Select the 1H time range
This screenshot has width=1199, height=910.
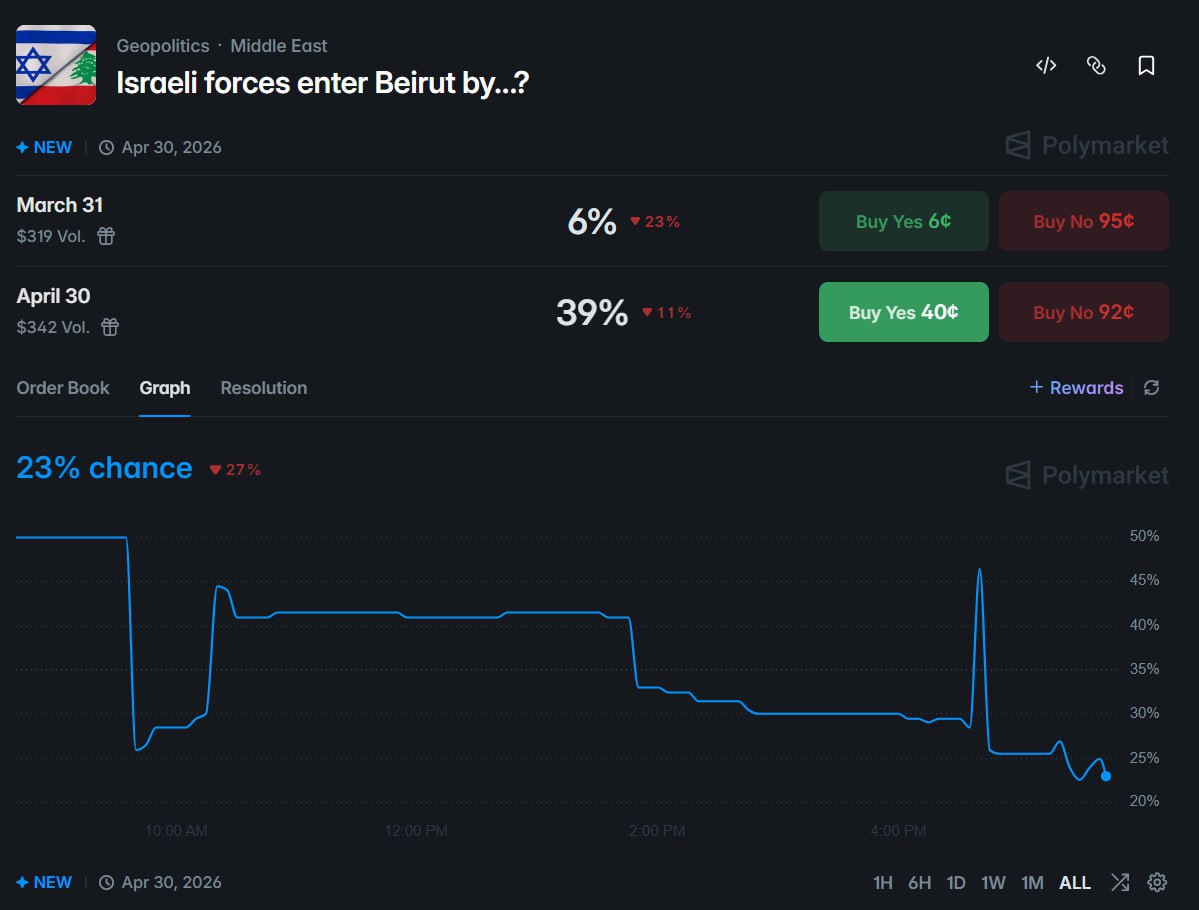[x=883, y=883]
